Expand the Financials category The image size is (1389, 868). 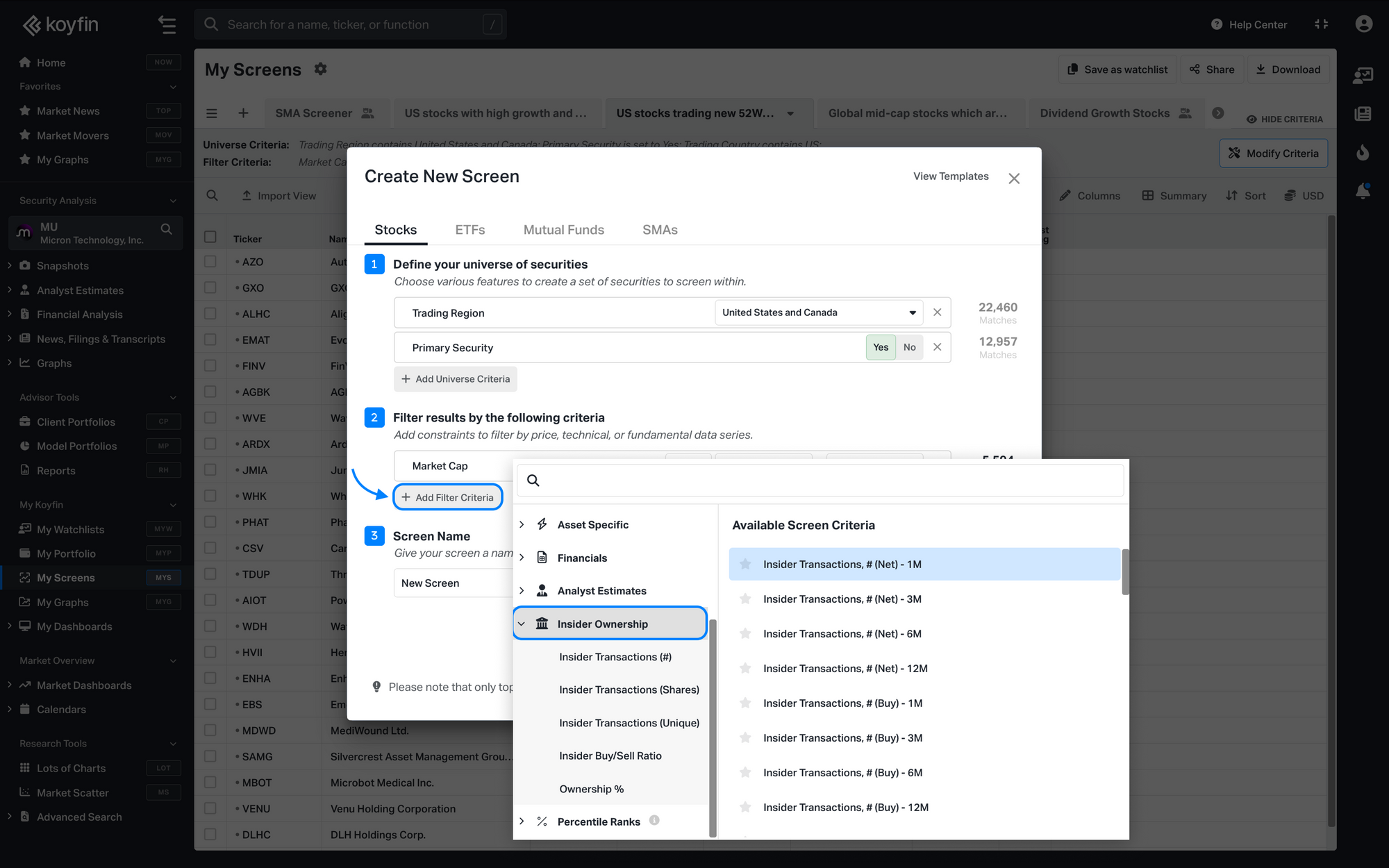point(522,558)
